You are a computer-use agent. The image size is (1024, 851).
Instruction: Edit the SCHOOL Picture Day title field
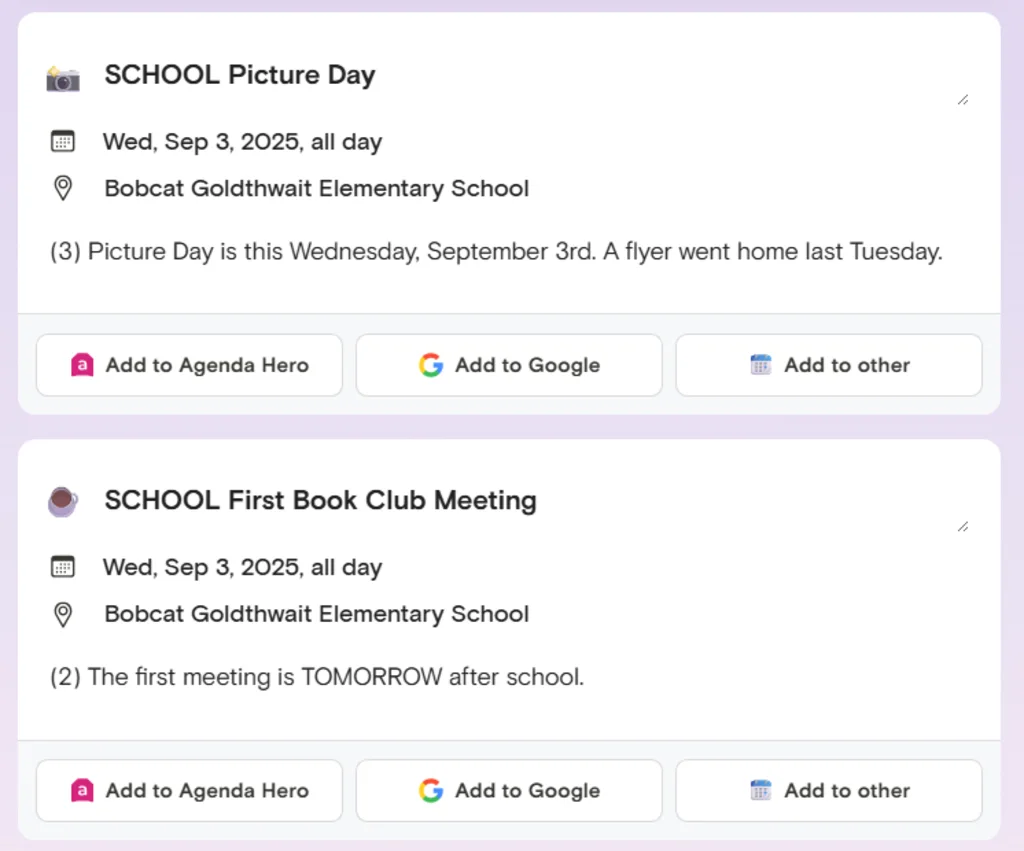click(240, 75)
